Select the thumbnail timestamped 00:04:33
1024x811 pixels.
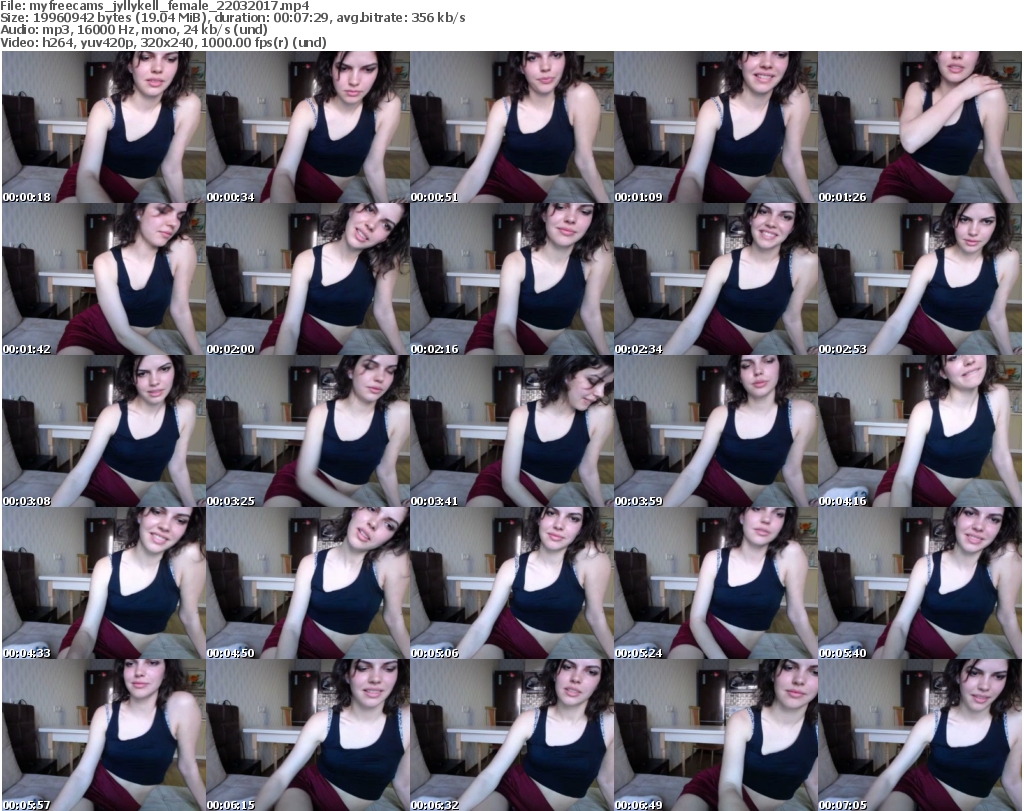[x=104, y=583]
